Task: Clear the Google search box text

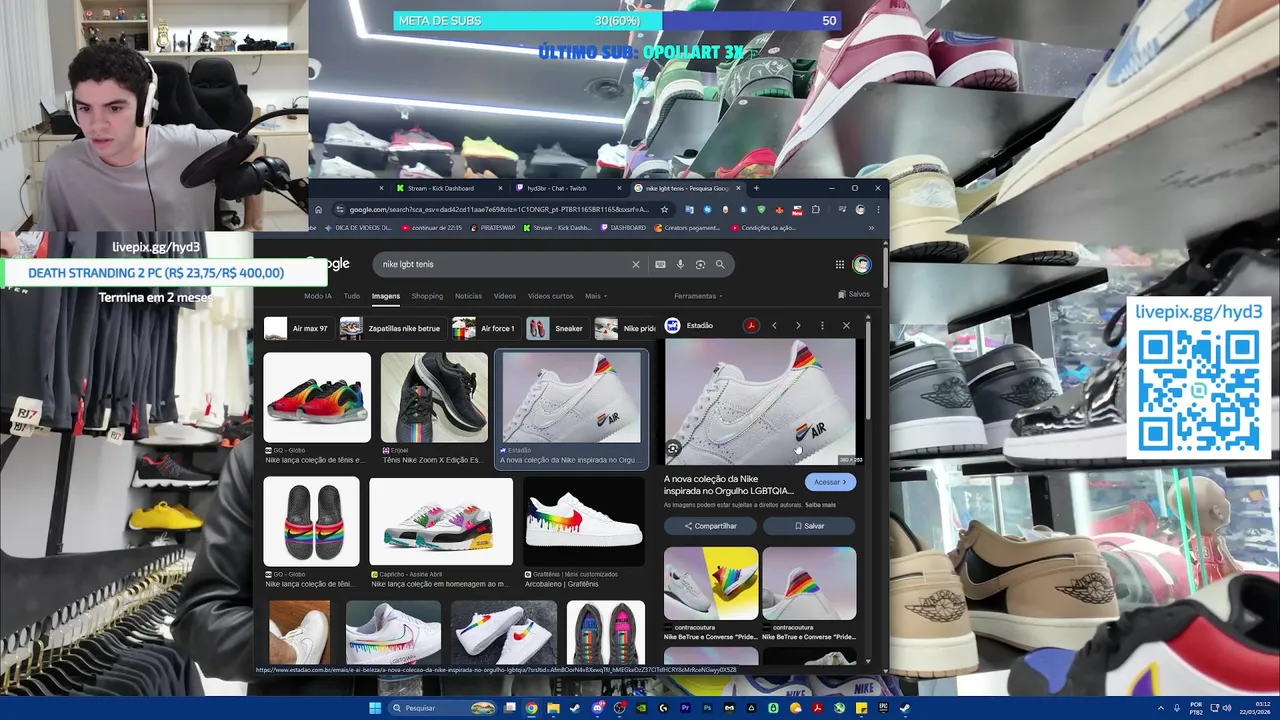Action: (635, 264)
